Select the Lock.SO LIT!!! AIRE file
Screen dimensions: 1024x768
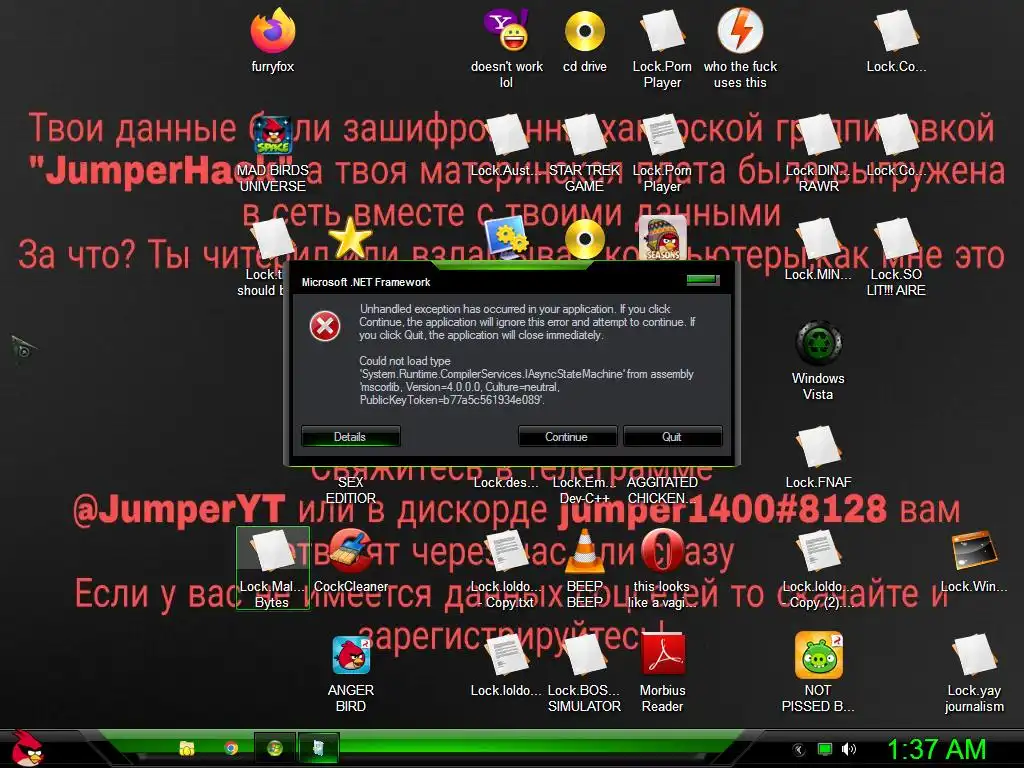[896, 240]
